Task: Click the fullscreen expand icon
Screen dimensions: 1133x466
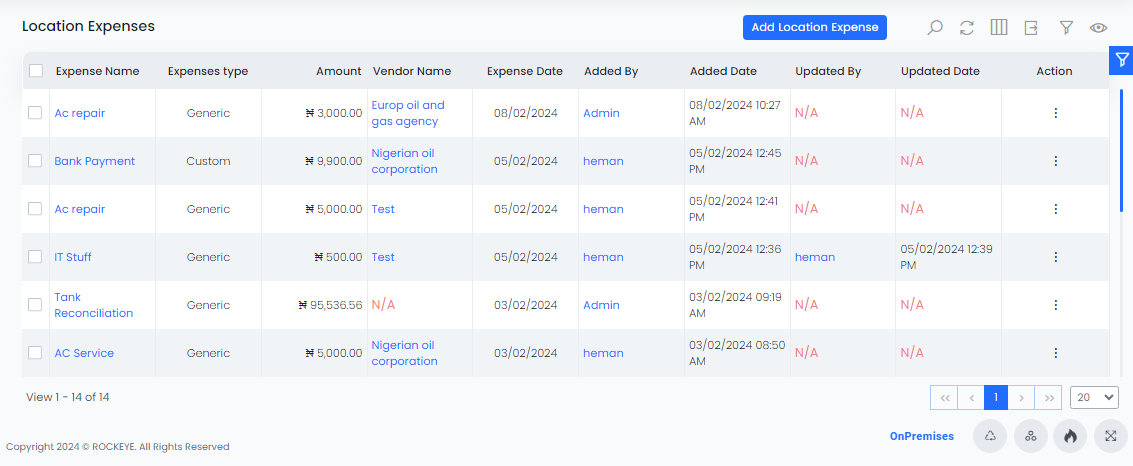Action: coord(1111,436)
